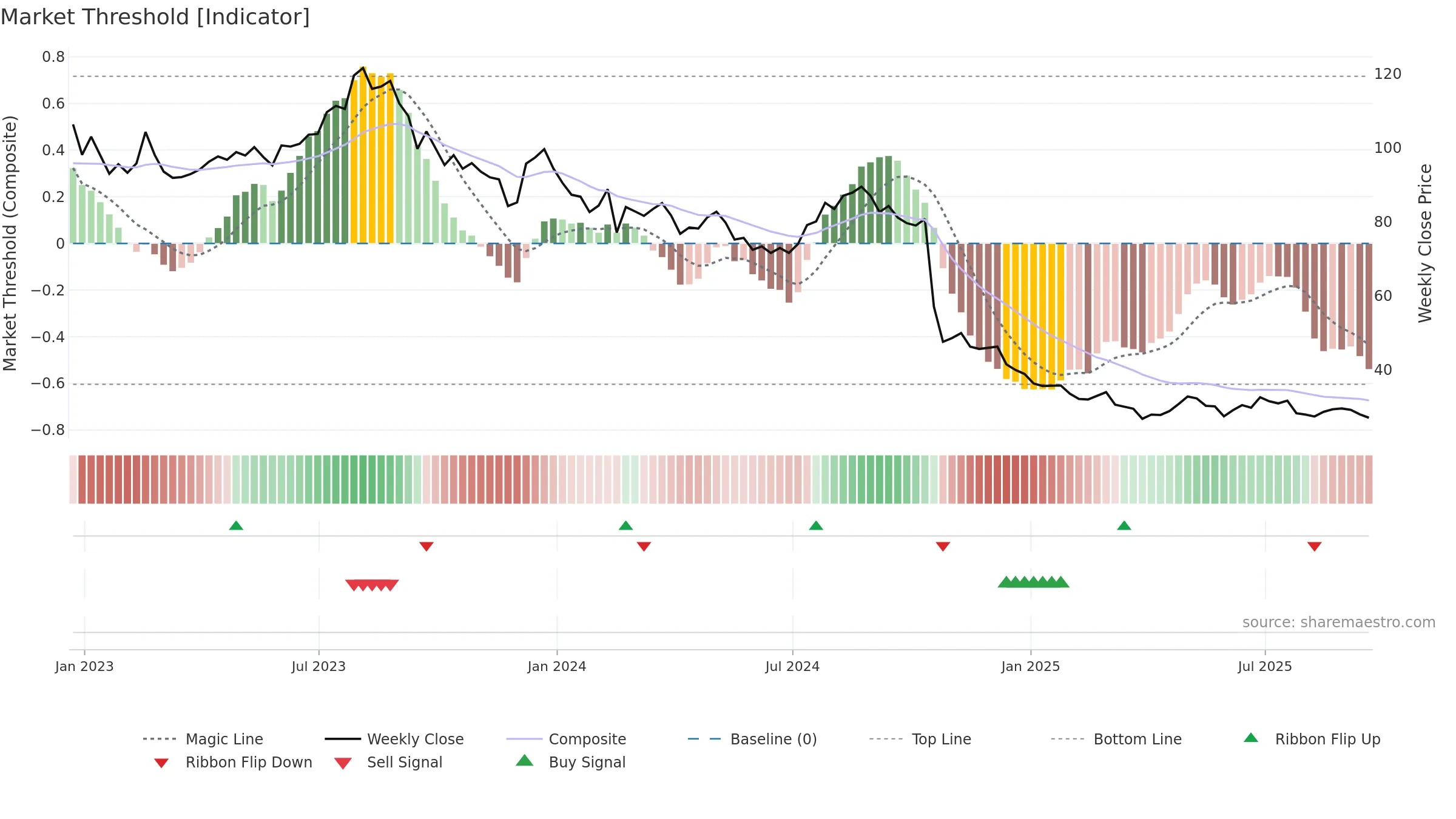Click the yellow trough bars near Jan 2025
The width and height of the screenshot is (1456, 819).
[1034, 315]
